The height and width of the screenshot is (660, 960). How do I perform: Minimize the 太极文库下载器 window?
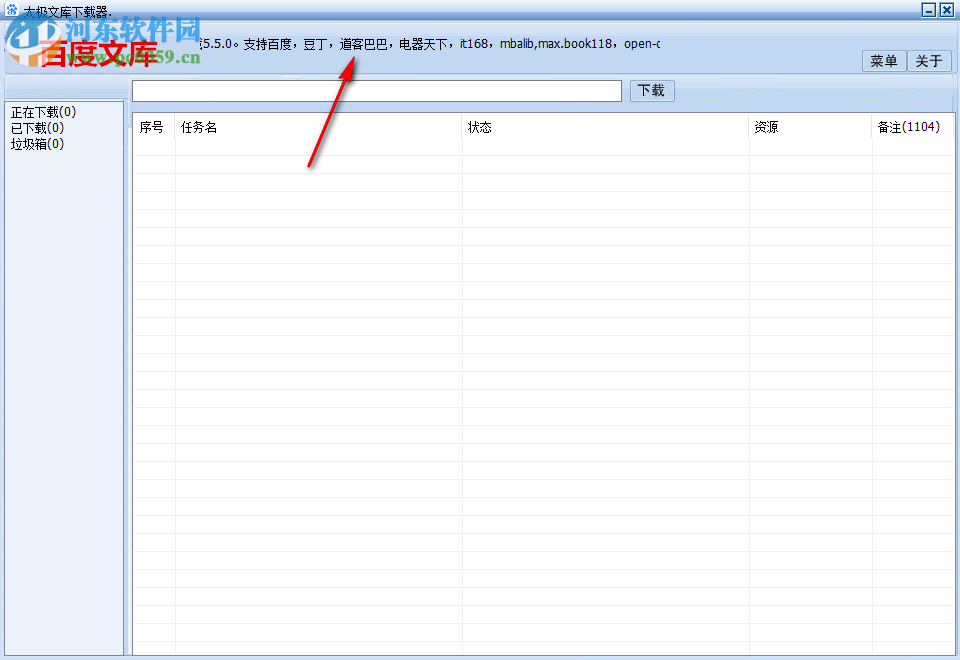pyautogui.click(x=929, y=10)
